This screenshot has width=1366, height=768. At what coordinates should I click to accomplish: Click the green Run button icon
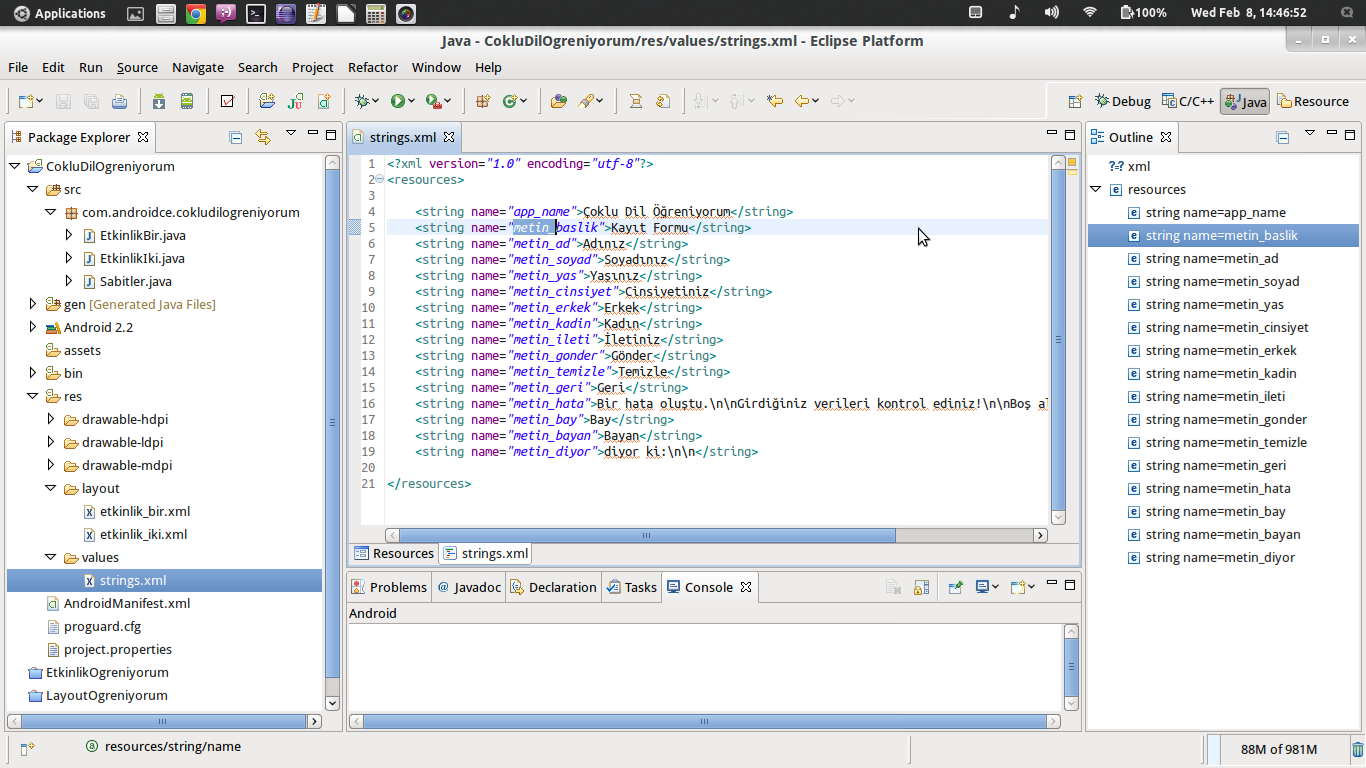click(x=398, y=101)
